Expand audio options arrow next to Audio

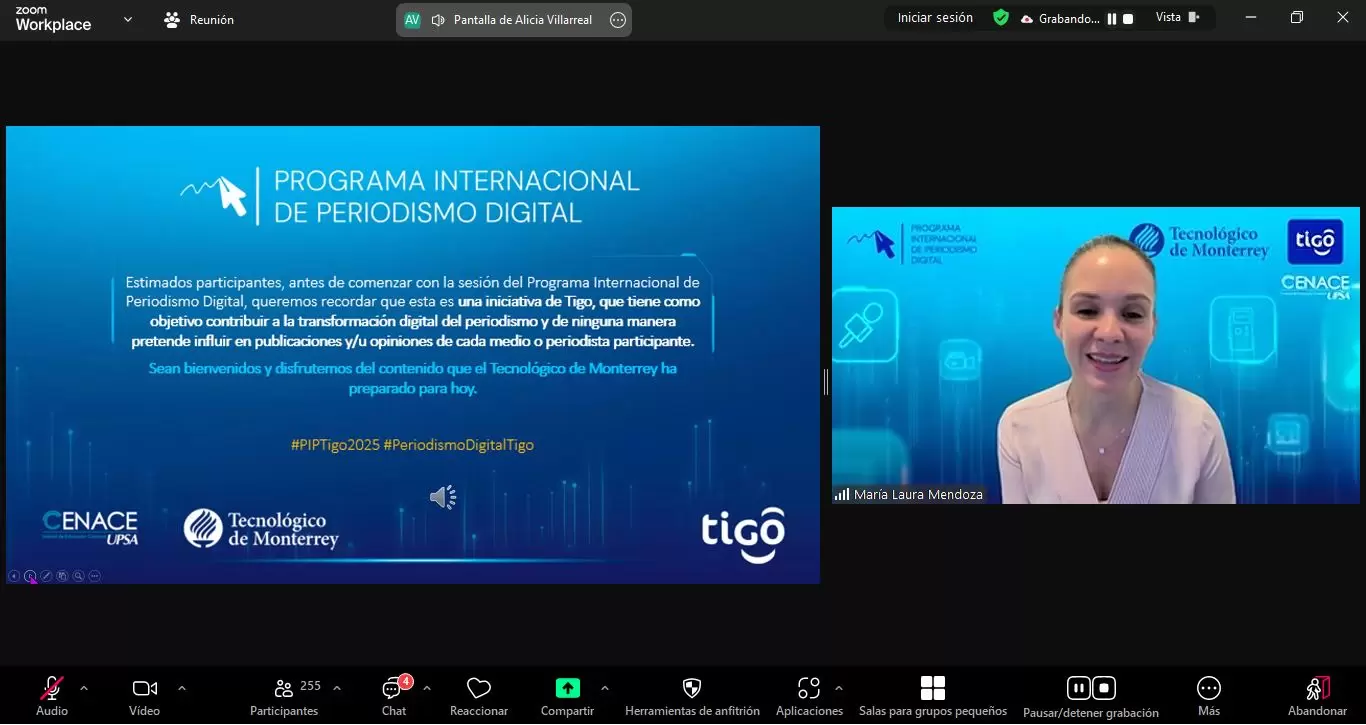point(84,688)
